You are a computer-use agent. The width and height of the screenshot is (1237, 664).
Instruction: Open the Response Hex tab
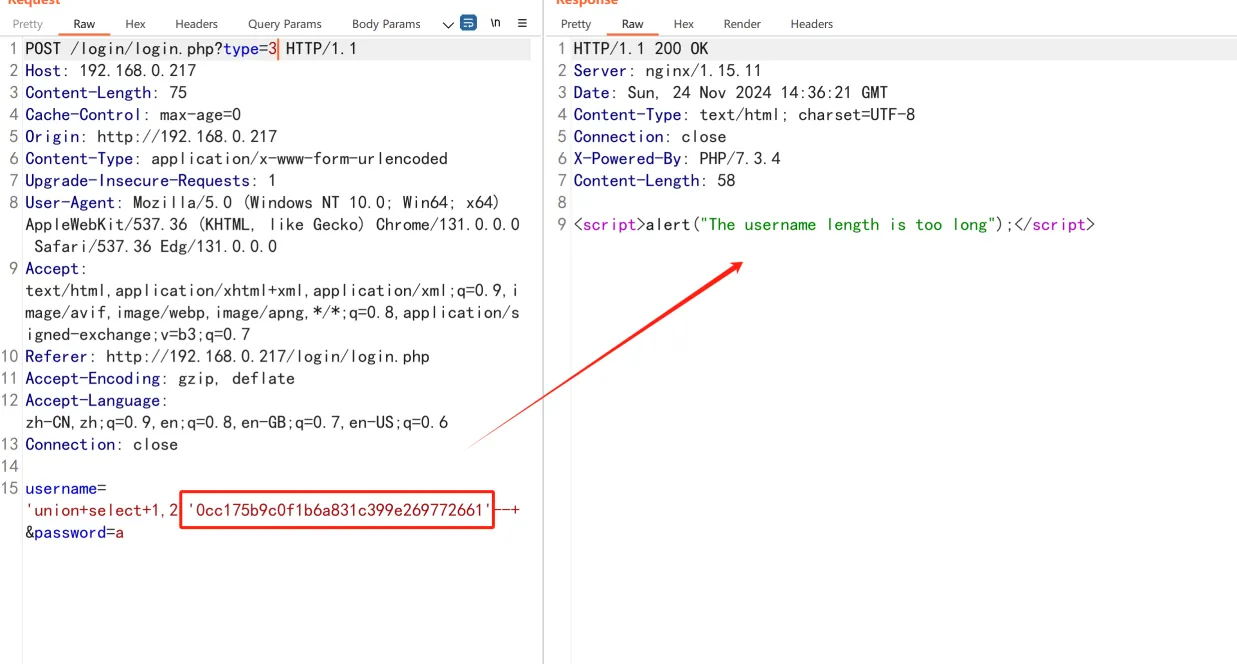[684, 24]
